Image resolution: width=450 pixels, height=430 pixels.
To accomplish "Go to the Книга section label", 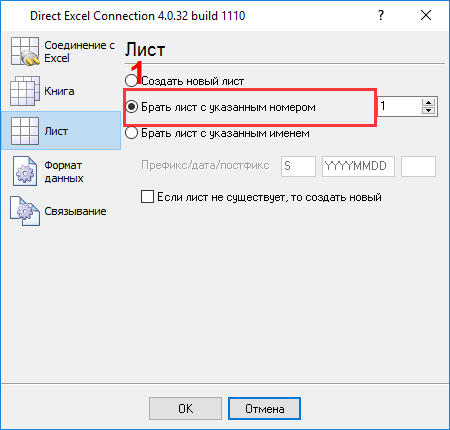I will [x=59, y=91].
